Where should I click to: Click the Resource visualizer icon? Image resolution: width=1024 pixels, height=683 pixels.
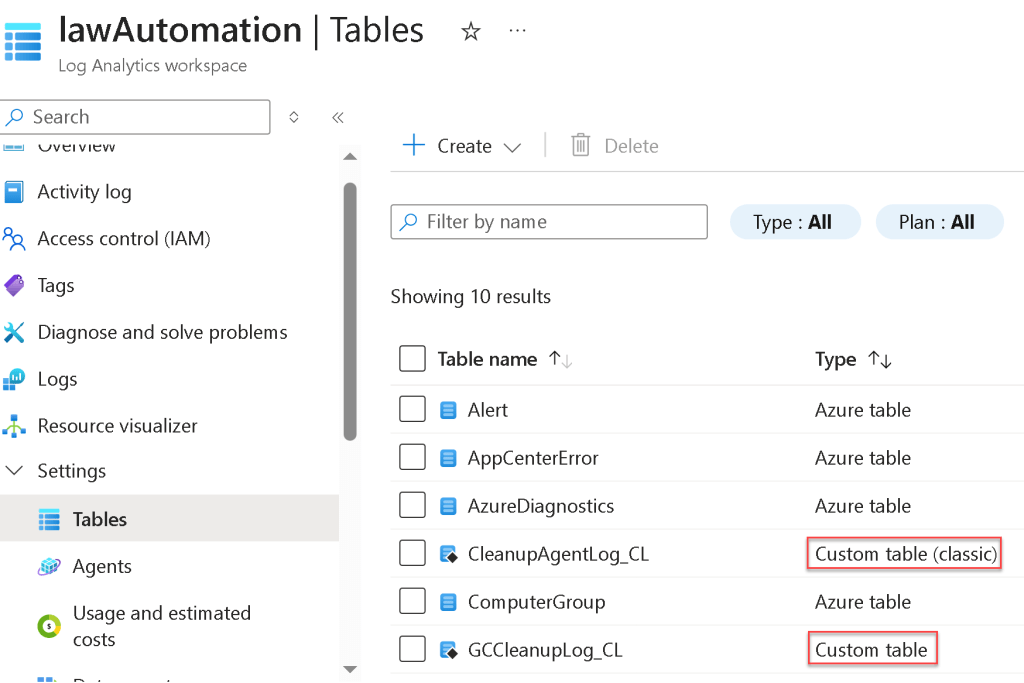point(14,426)
